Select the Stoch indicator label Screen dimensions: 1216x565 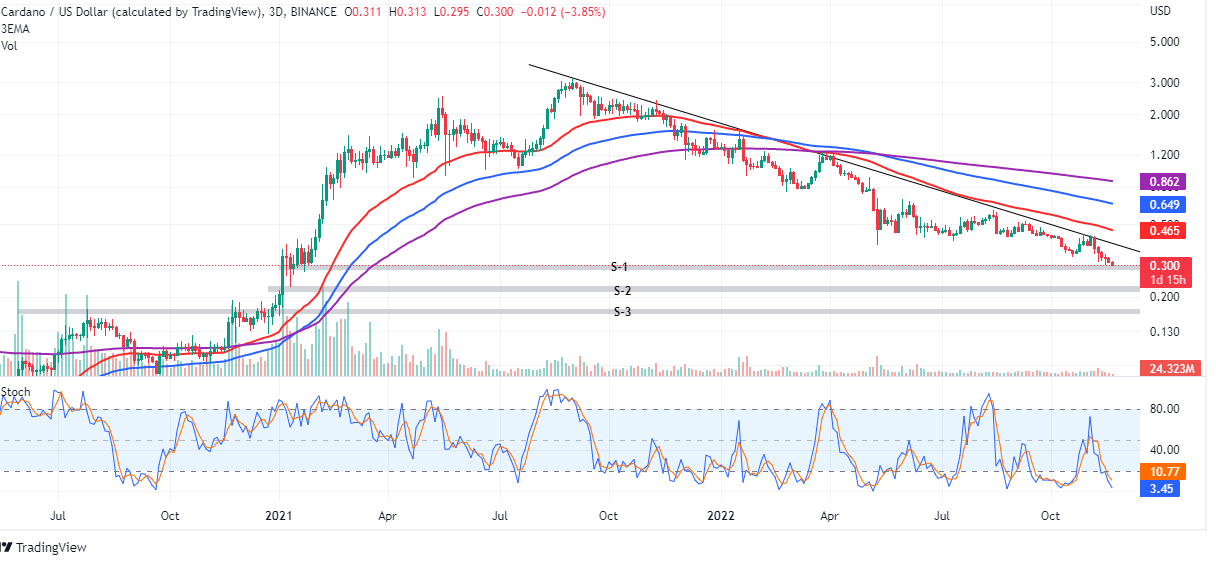coord(16,392)
